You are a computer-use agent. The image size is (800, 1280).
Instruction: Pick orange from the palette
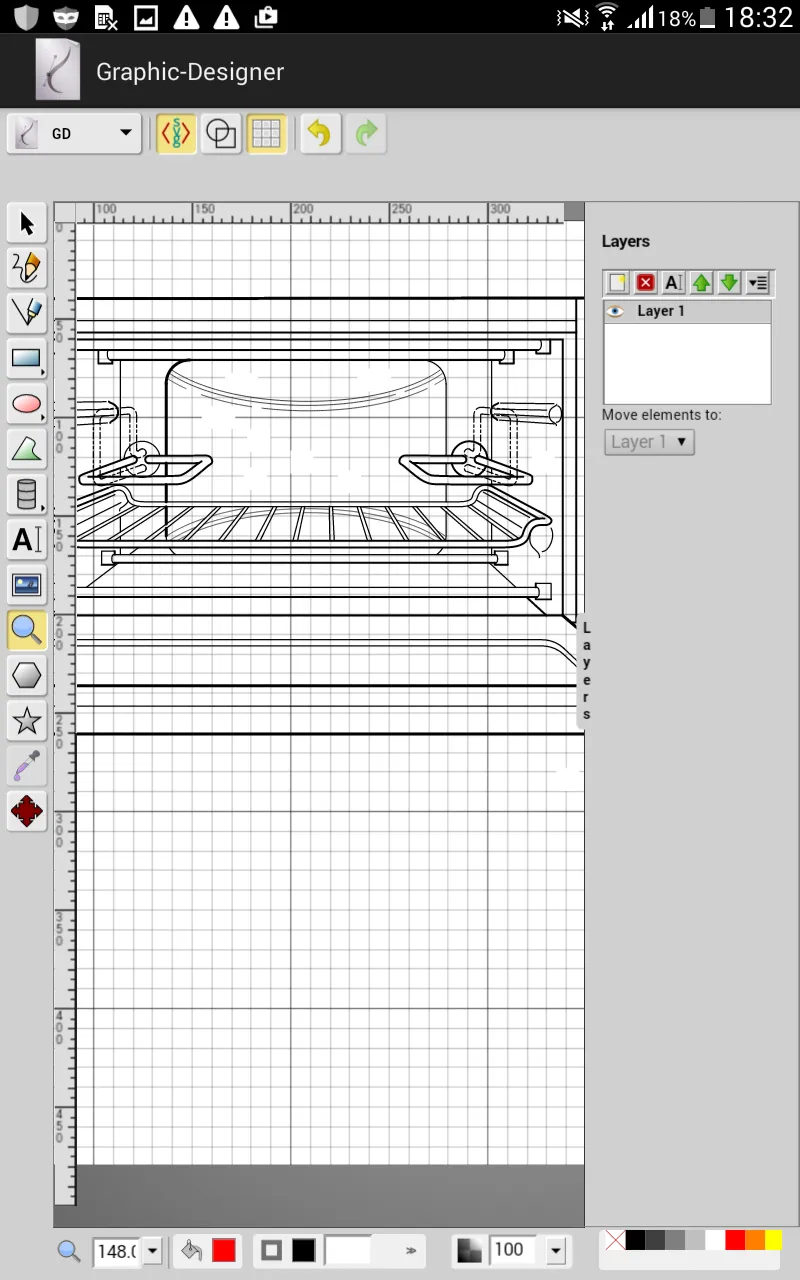click(755, 1240)
